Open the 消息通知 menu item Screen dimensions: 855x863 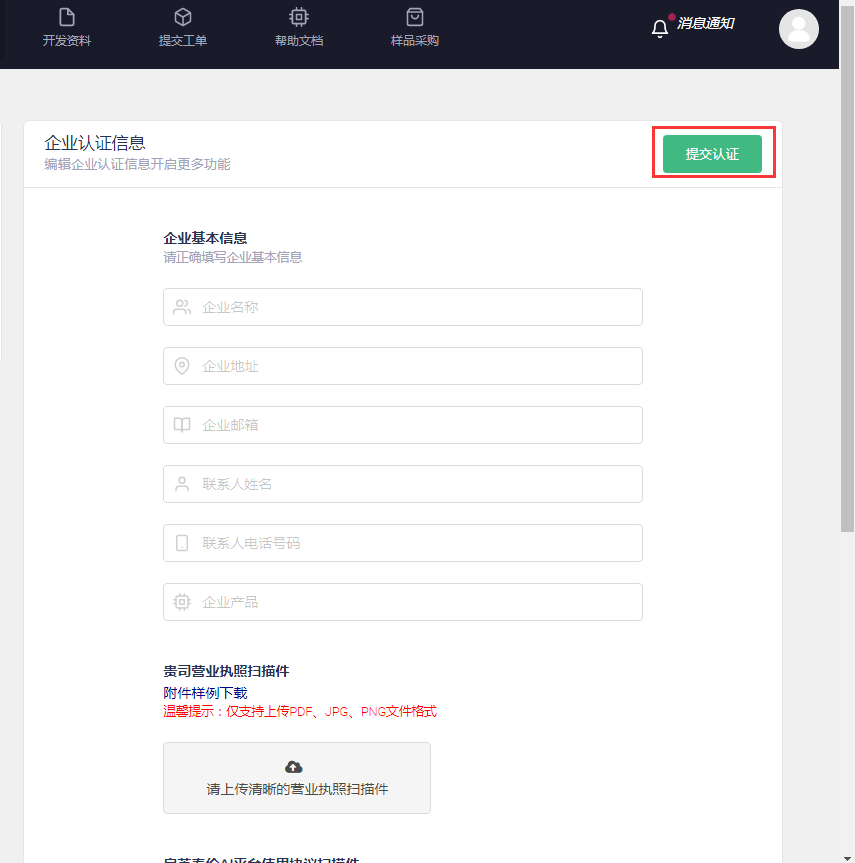pyautogui.click(x=706, y=23)
